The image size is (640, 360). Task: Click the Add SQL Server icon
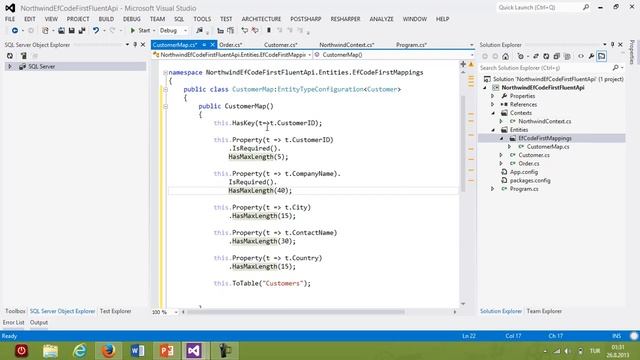[24, 56]
